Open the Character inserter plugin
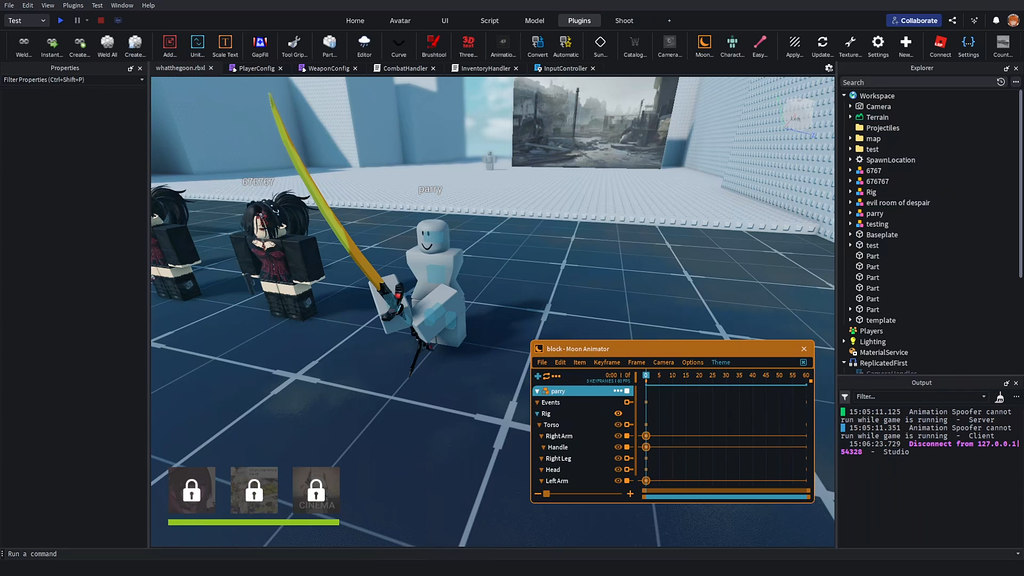Image resolution: width=1024 pixels, height=576 pixels. click(x=731, y=42)
